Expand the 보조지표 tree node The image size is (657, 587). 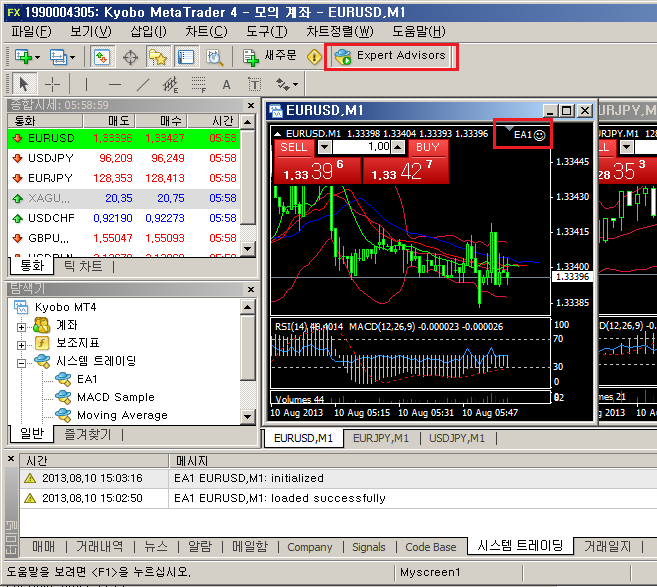click(x=21, y=345)
